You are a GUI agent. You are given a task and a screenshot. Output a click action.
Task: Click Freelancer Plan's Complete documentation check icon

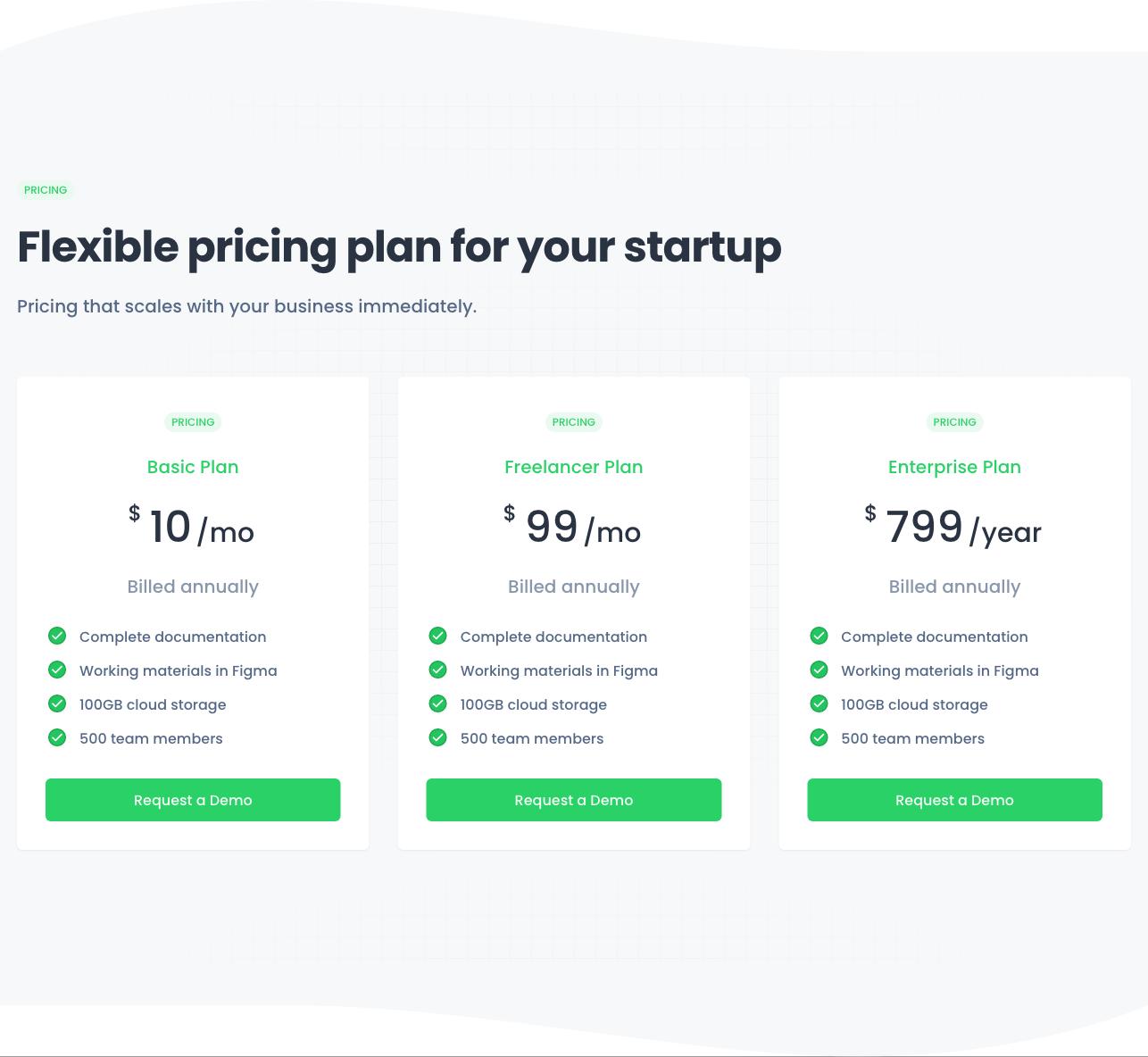point(437,636)
